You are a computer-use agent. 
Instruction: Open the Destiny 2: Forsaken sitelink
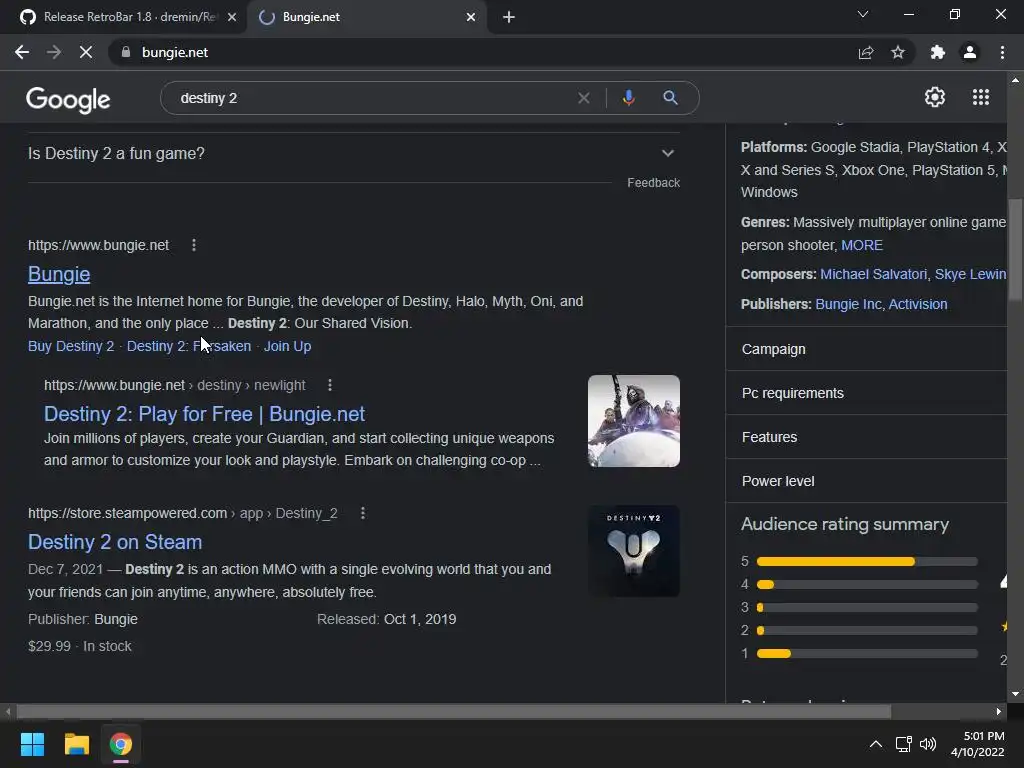point(189,346)
